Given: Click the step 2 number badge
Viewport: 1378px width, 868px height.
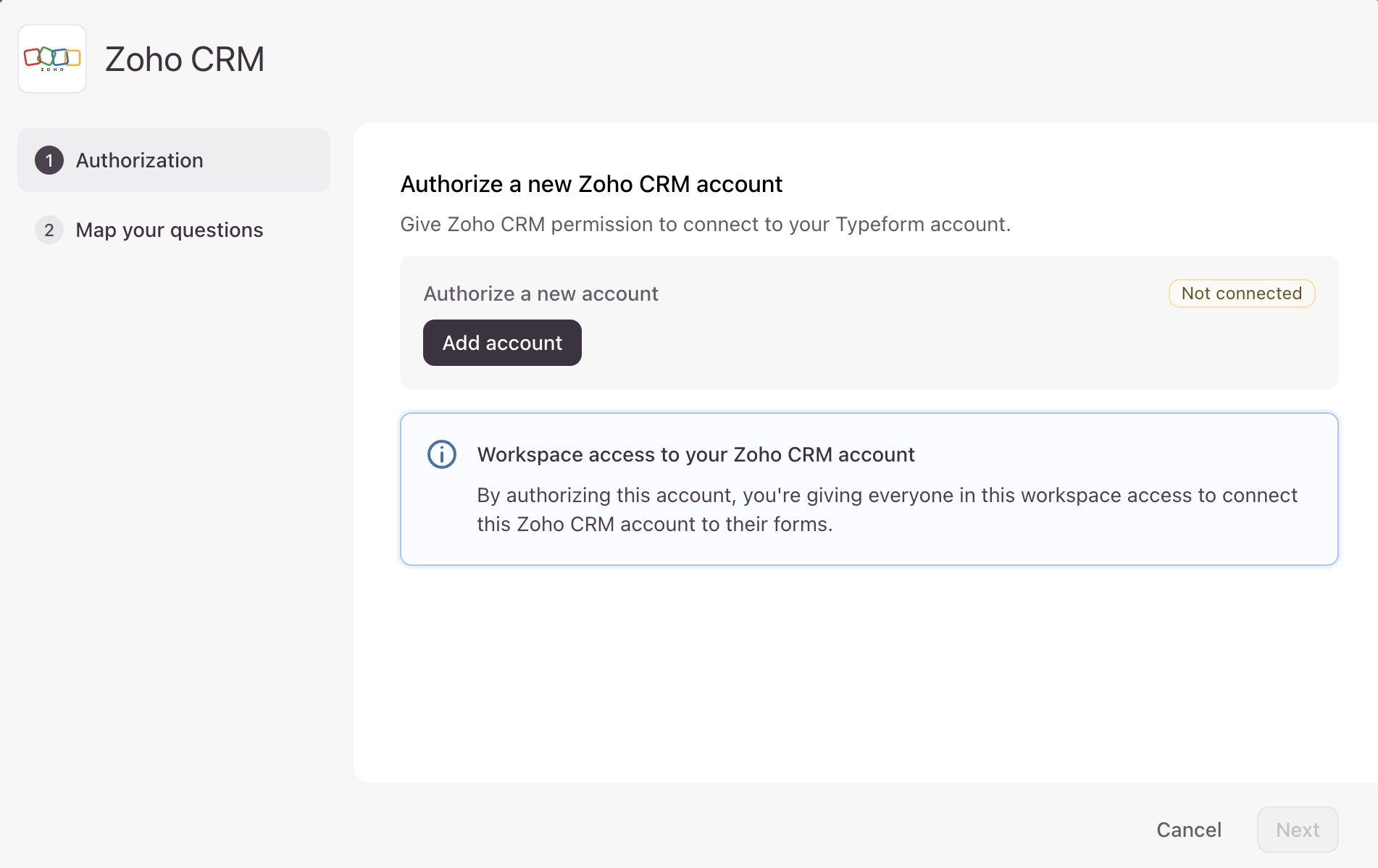Looking at the screenshot, I should pos(49,230).
